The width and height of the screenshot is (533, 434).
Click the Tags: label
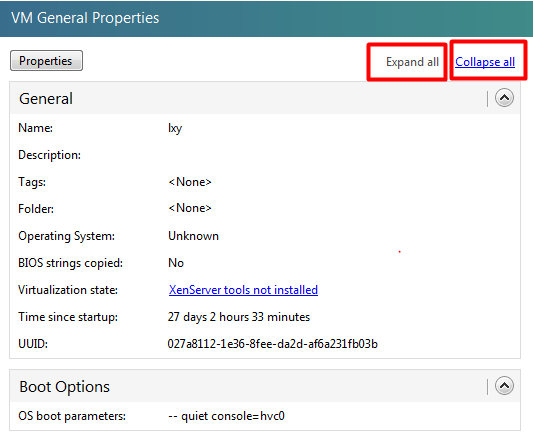click(32, 182)
